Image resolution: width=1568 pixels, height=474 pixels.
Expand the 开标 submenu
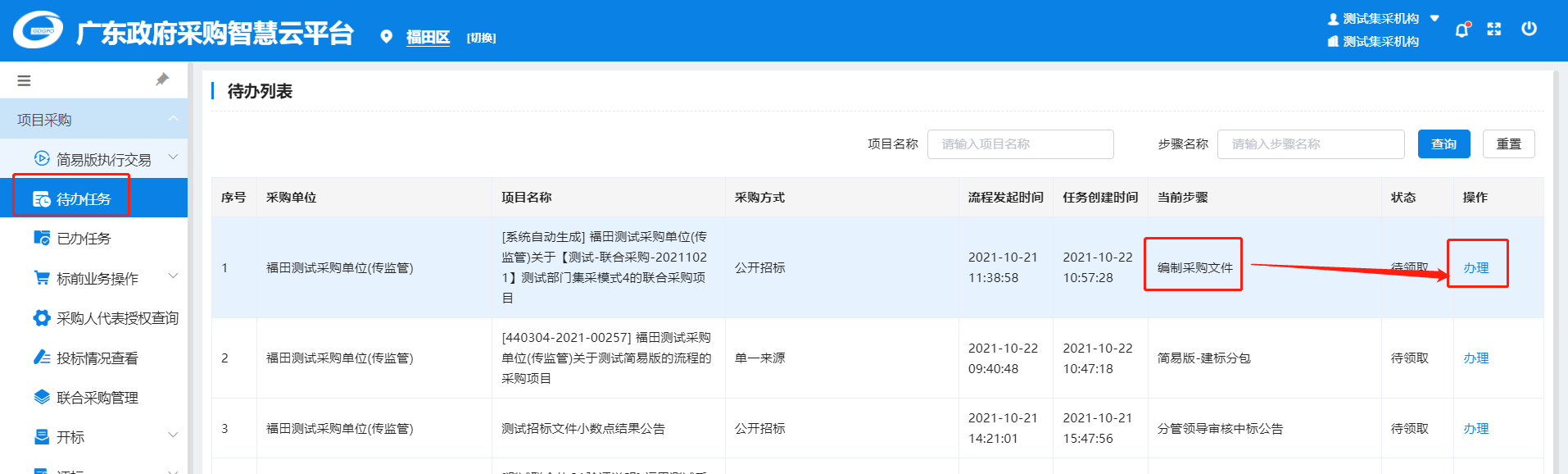tap(173, 435)
